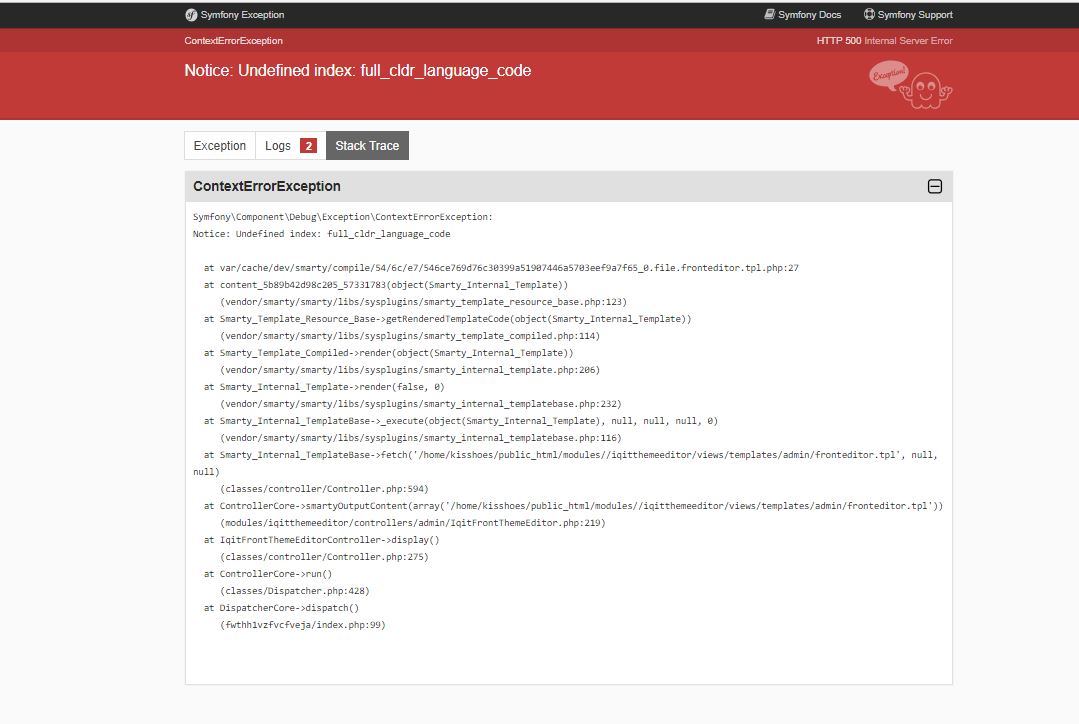Click the ControllerCore->smartyOutputContent trace line
This screenshot has height=724, width=1079.
tap(573, 506)
